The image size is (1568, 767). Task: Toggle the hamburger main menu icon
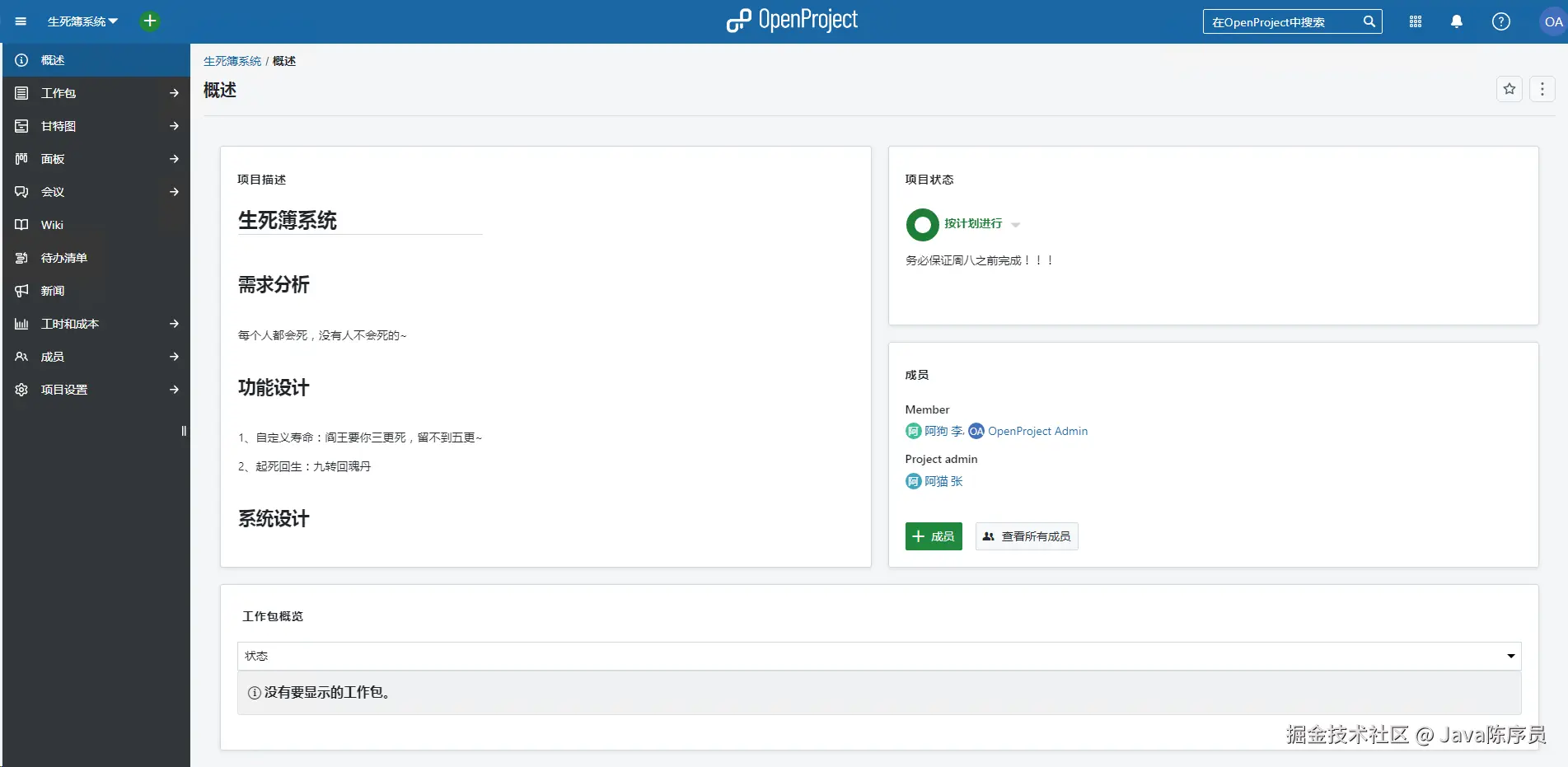click(x=21, y=21)
